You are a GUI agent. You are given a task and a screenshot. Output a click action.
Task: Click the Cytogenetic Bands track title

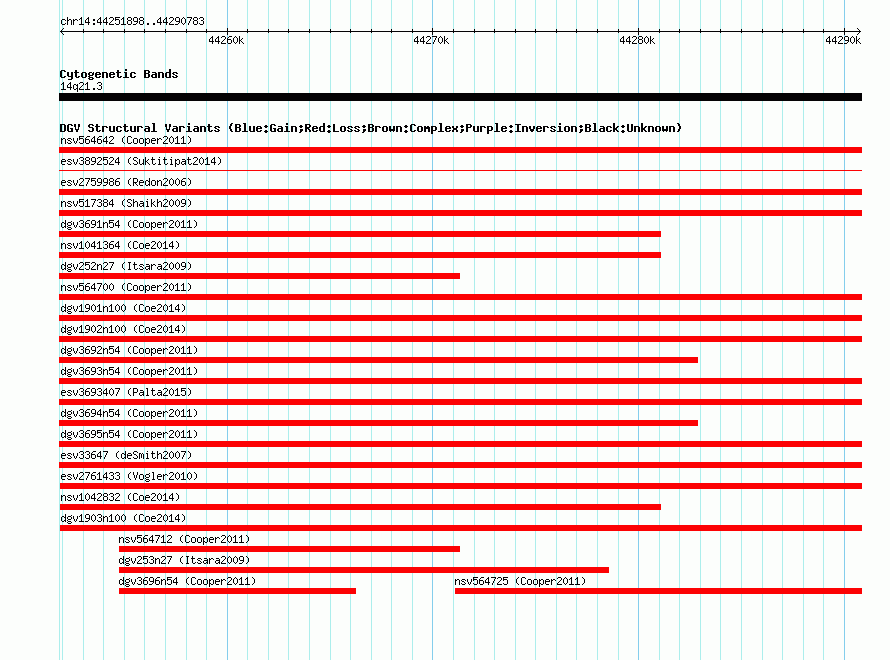click(x=119, y=74)
